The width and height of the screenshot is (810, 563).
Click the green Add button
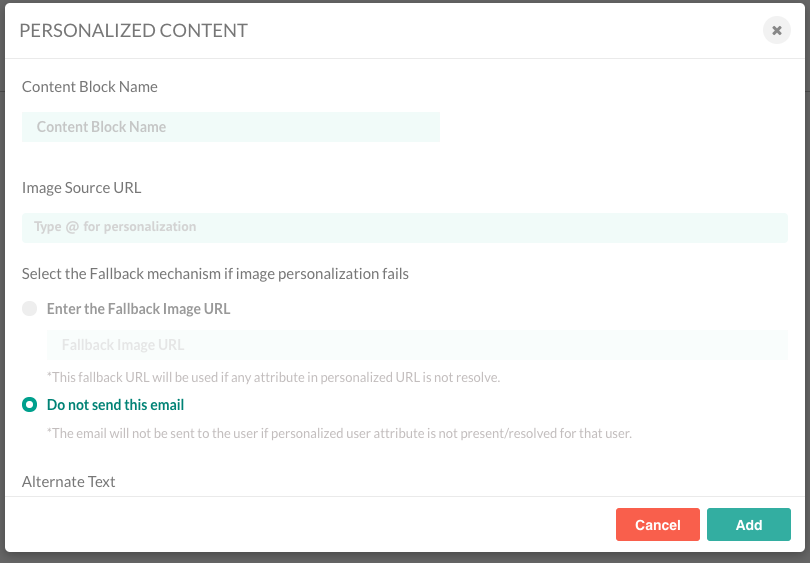(748, 525)
